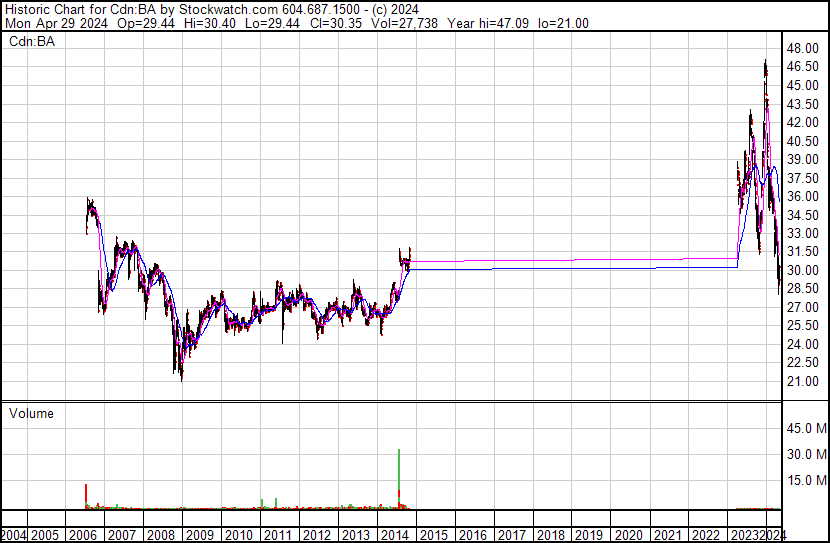Screen dimensions: 830x543
Task: Click the Volume panel title
Action: click(x=31, y=413)
